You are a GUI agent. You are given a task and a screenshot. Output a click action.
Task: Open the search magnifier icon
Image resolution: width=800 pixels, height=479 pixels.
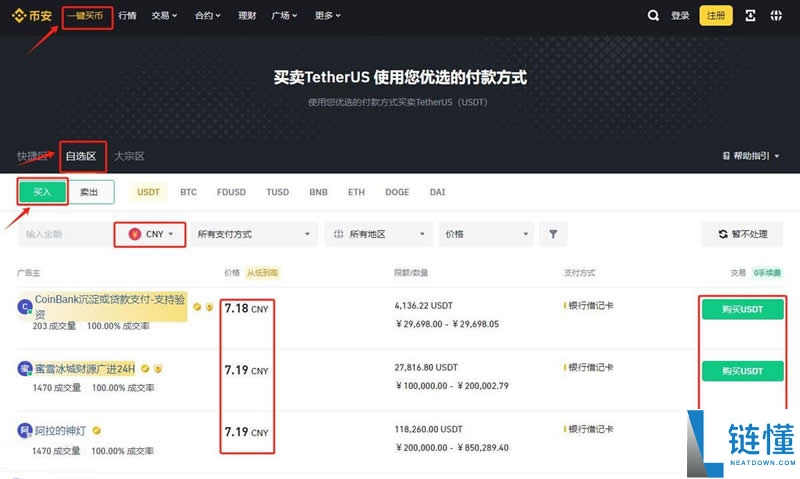pyautogui.click(x=653, y=16)
